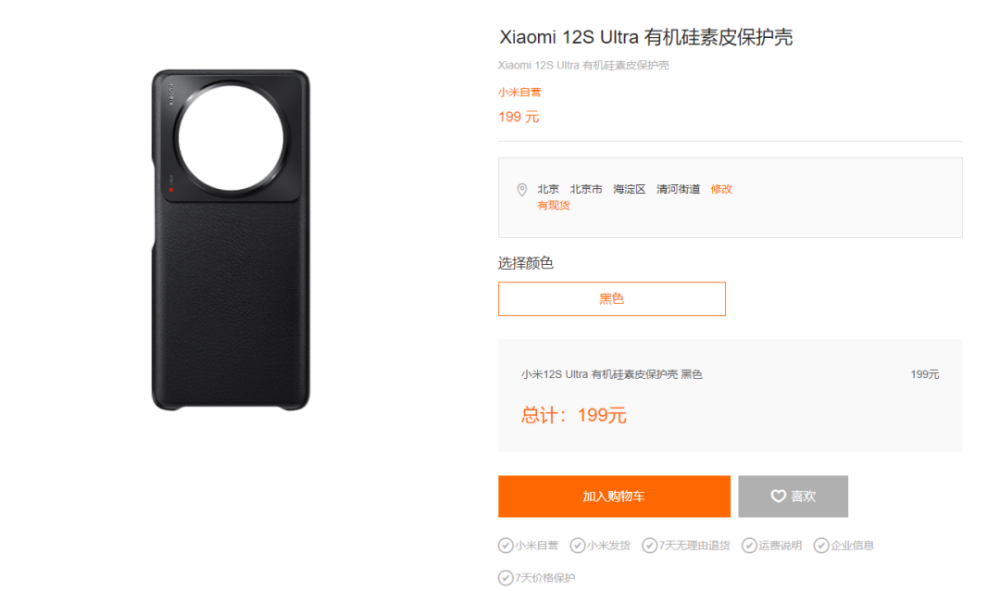Open the 运费说明 shipping info link
1000x591 pixels.
779,546
